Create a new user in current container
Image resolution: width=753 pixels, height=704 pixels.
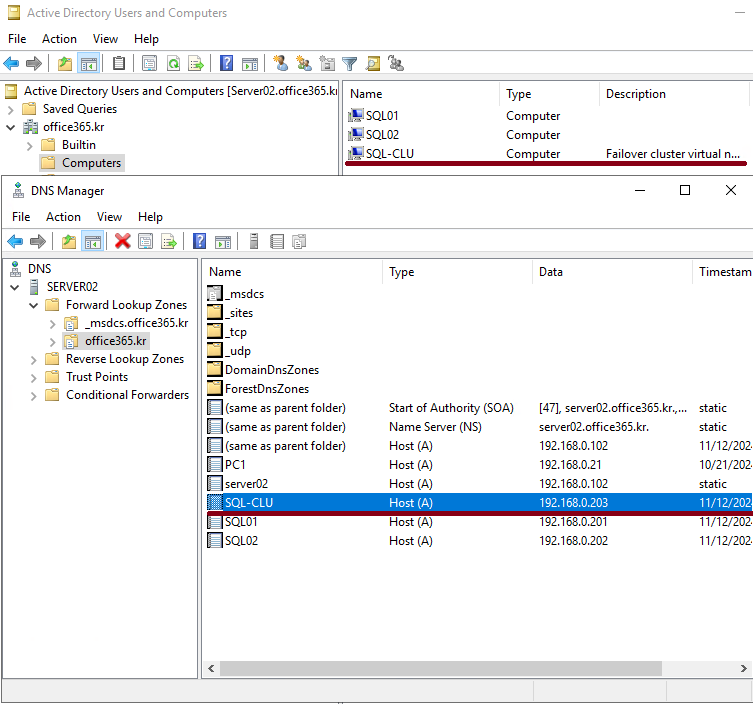point(280,63)
